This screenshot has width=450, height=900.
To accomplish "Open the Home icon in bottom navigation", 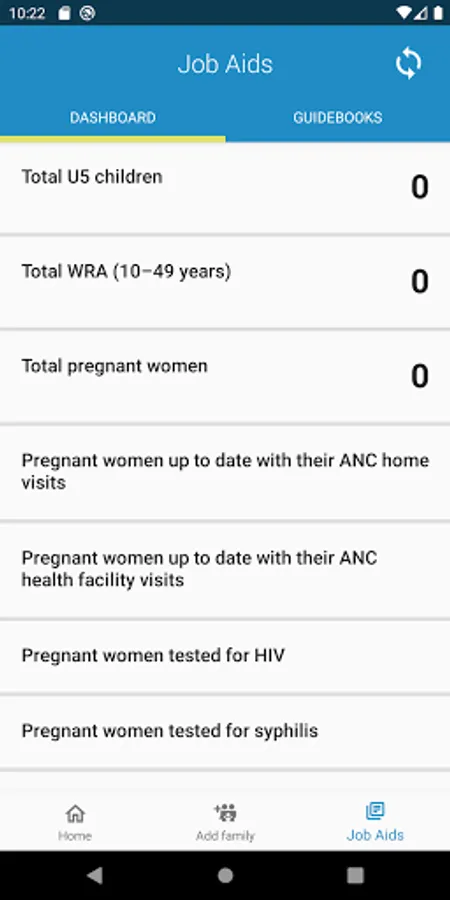I will (75, 813).
